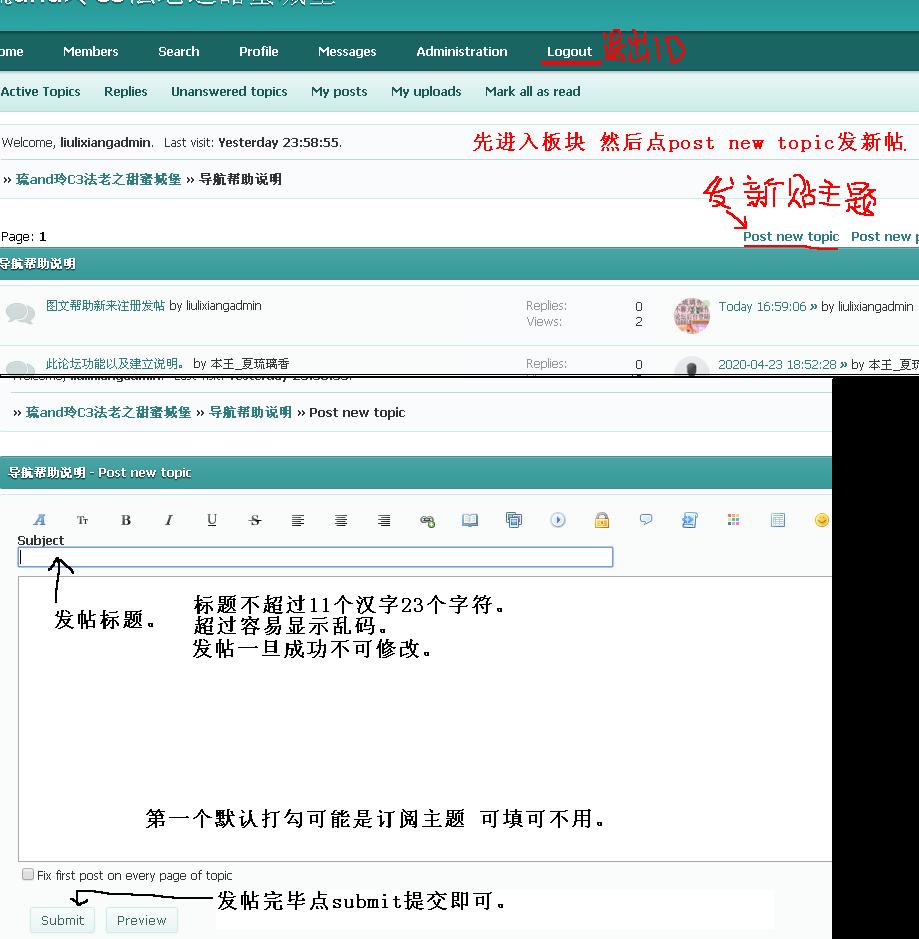Open the font size tool icon
This screenshot has width=919, height=939.
click(83, 520)
